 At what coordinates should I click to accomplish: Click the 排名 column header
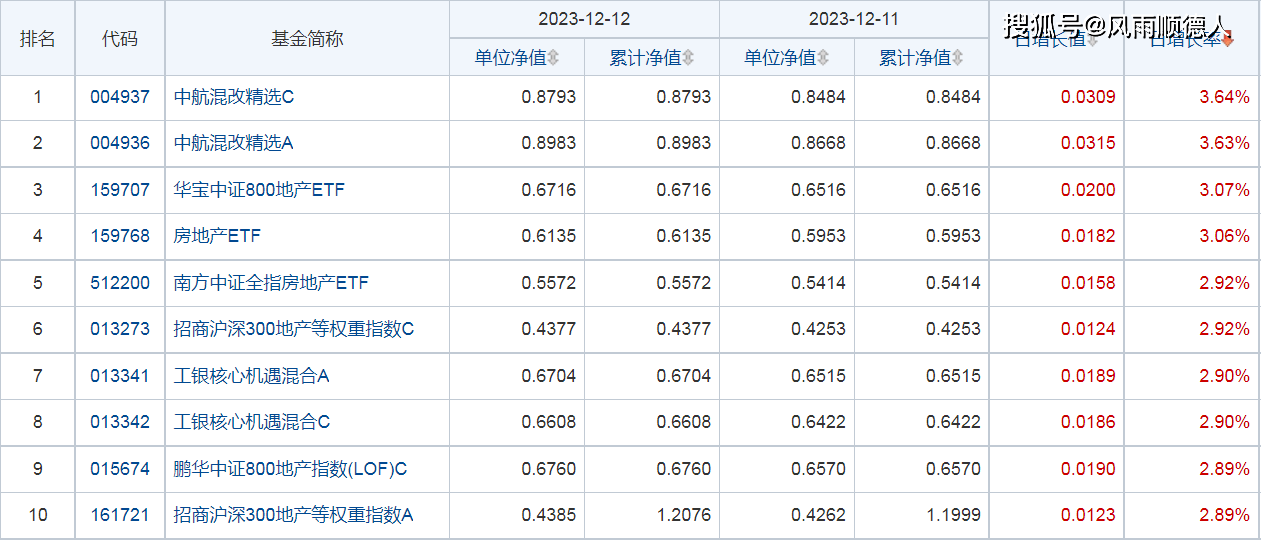coord(38,39)
